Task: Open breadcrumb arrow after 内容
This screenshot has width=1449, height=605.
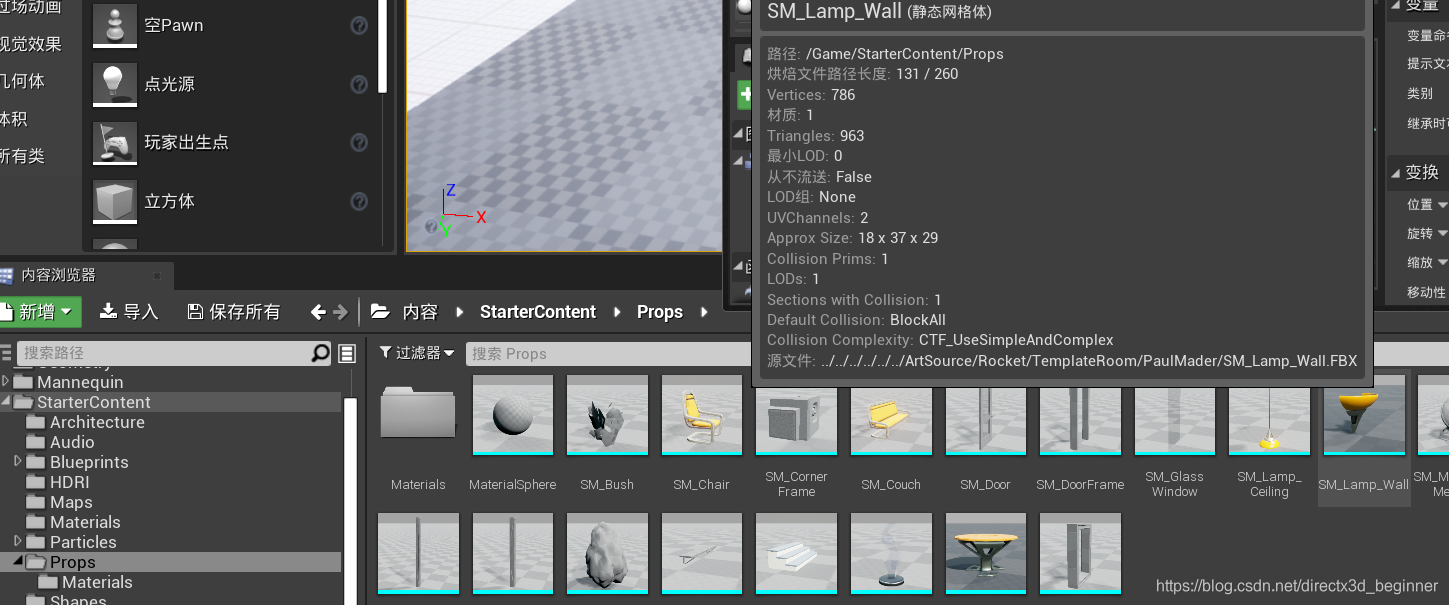Action: pyautogui.click(x=459, y=312)
